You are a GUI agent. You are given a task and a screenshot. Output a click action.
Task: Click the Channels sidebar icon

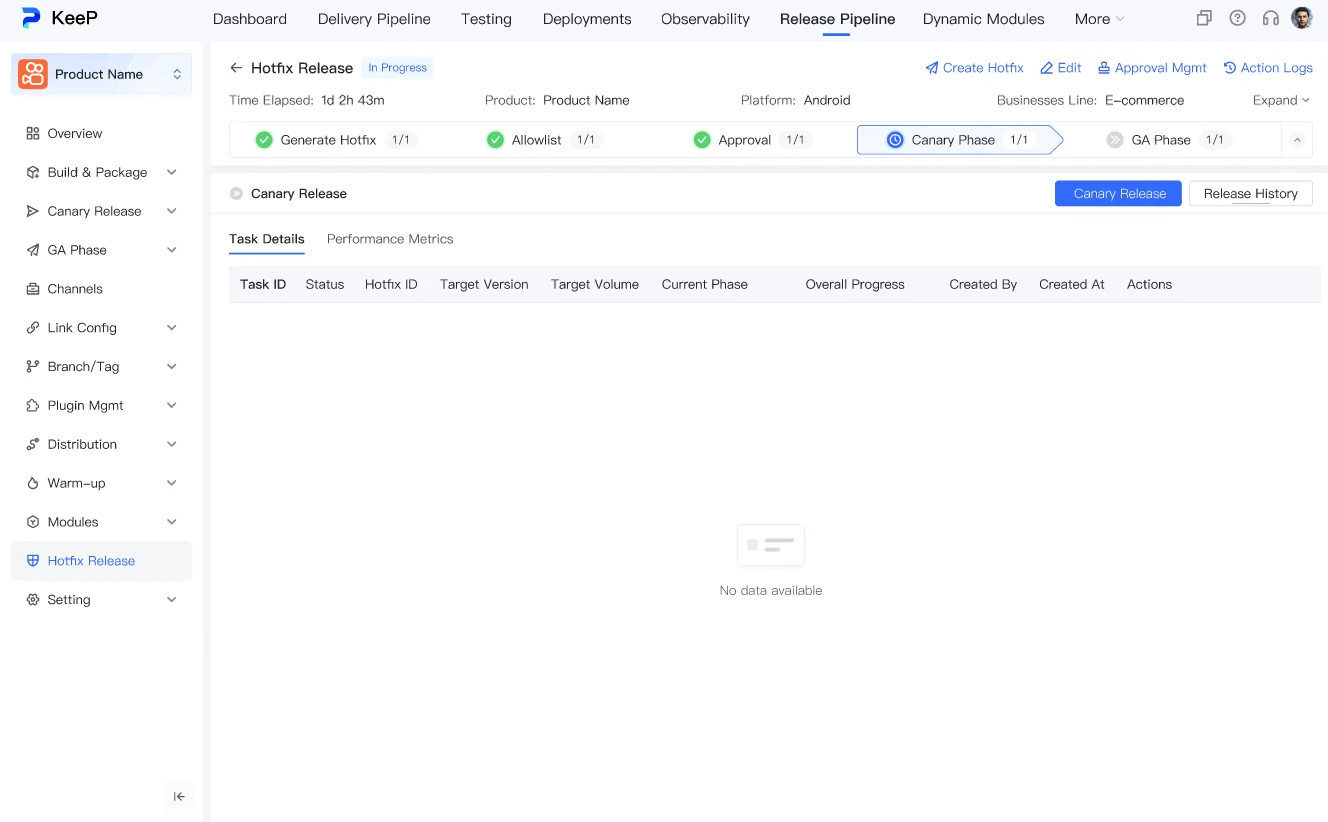click(33, 289)
